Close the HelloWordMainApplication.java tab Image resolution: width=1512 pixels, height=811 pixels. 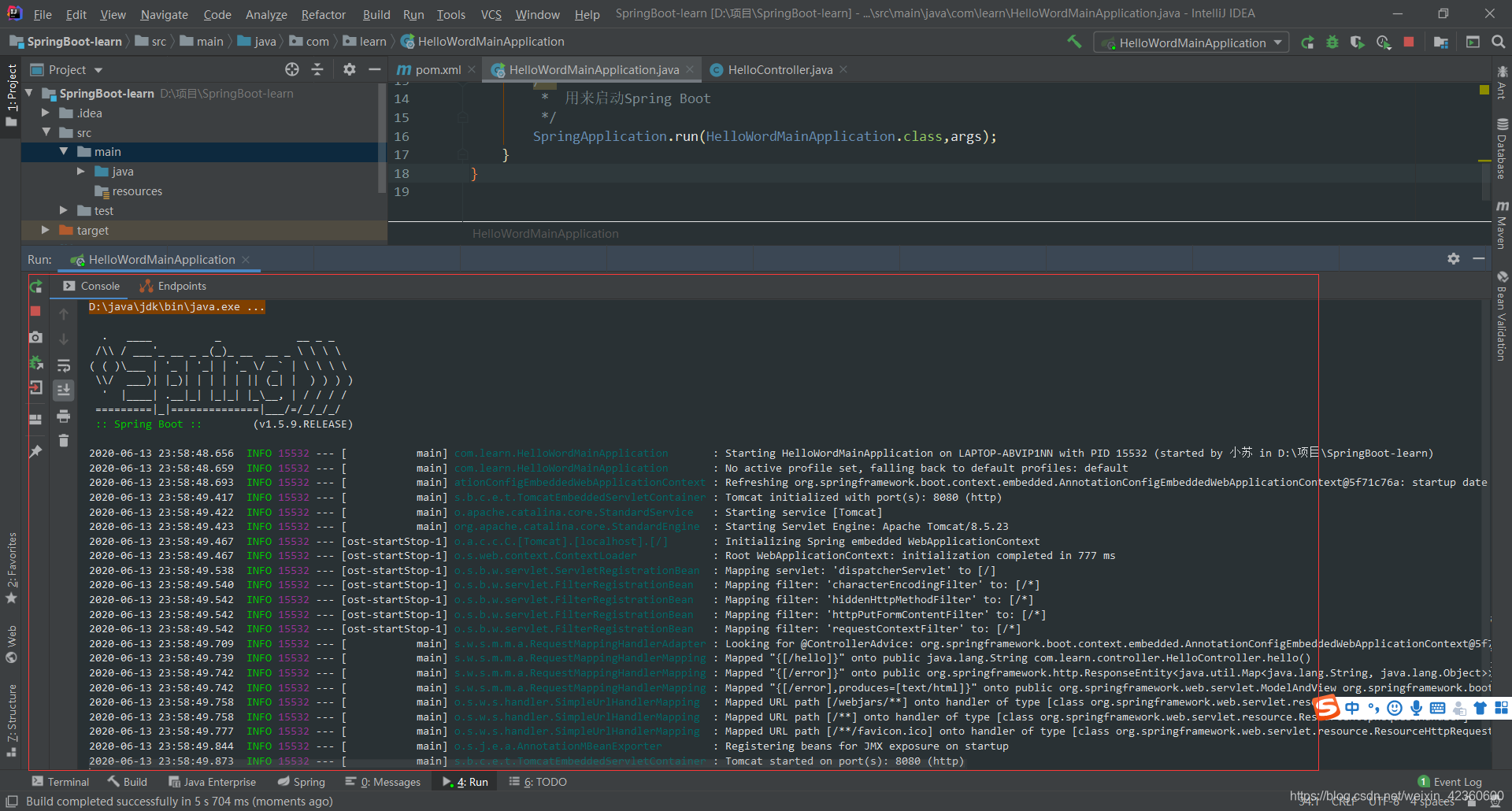(690, 69)
